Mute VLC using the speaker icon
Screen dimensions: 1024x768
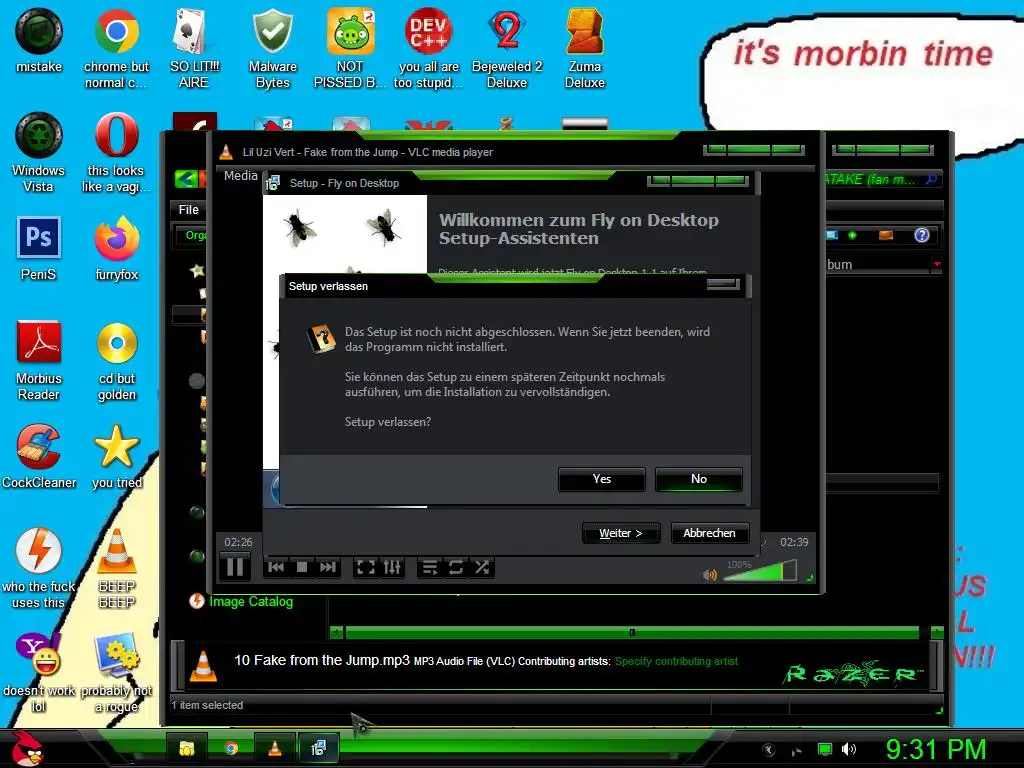(710, 575)
